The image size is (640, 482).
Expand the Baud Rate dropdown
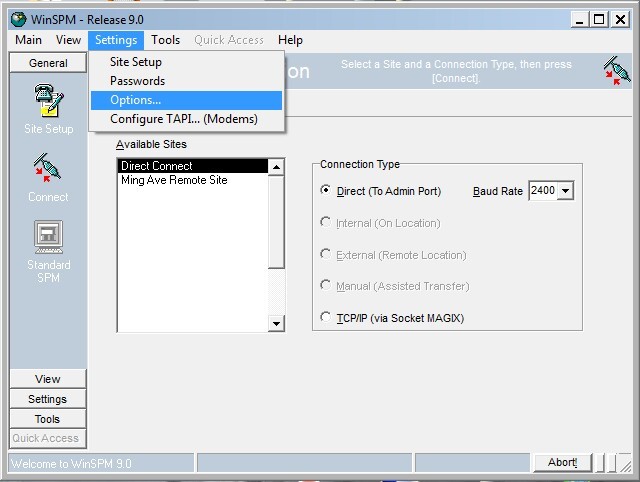(565, 191)
